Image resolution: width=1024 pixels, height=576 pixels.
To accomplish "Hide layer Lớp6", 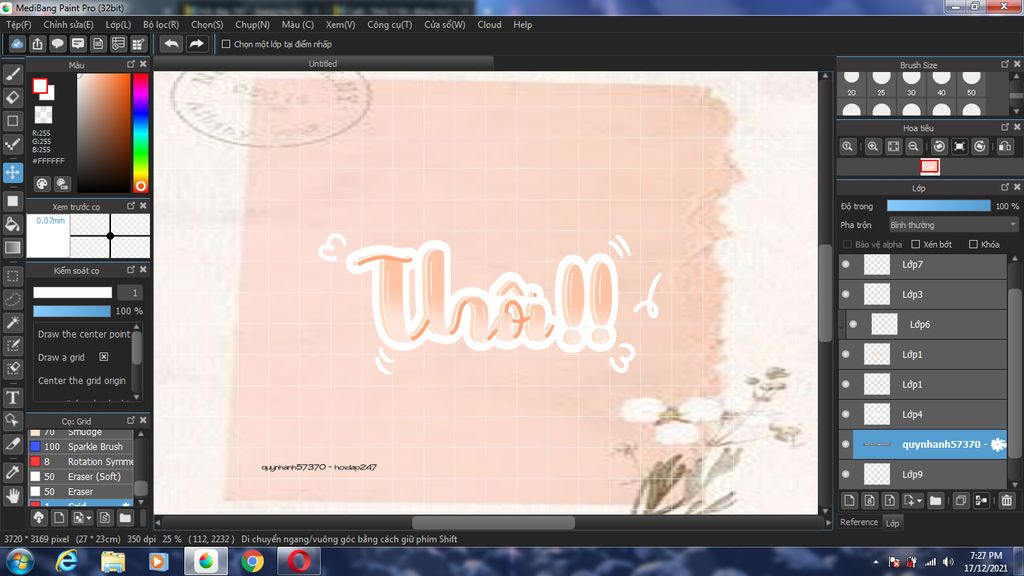I will (x=853, y=325).
